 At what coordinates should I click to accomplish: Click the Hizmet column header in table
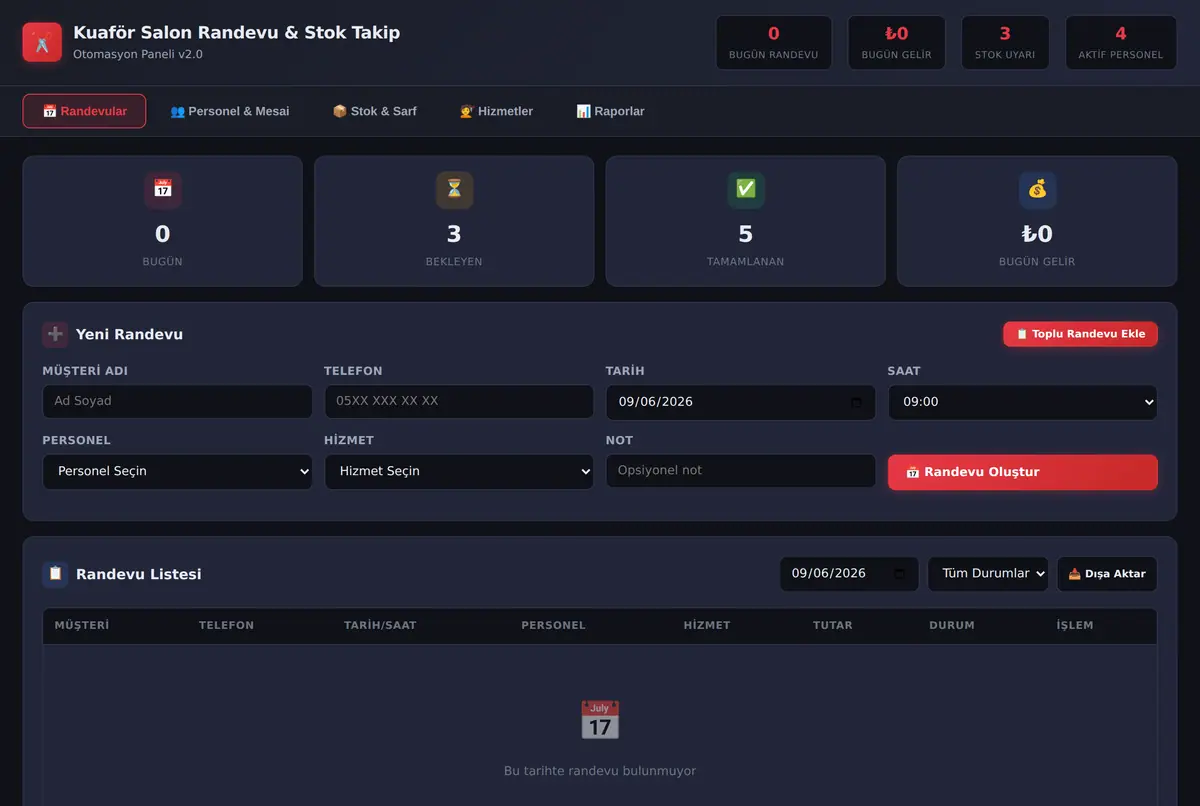(707, 625)
